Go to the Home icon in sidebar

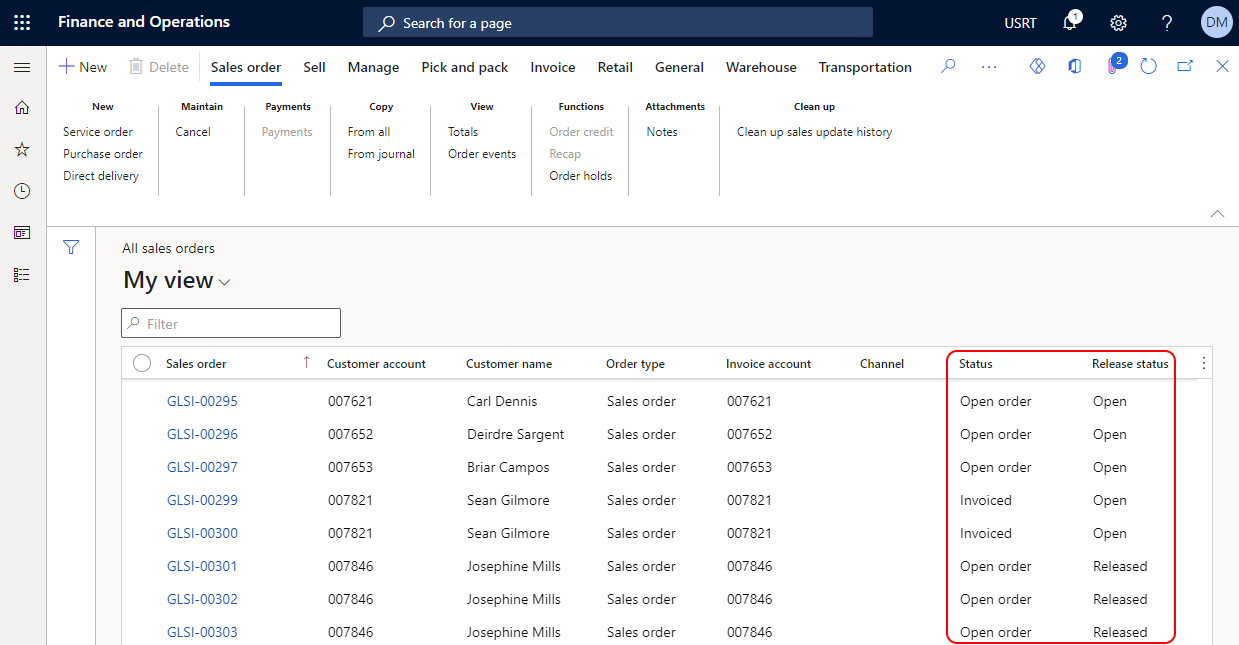(22, 108)
